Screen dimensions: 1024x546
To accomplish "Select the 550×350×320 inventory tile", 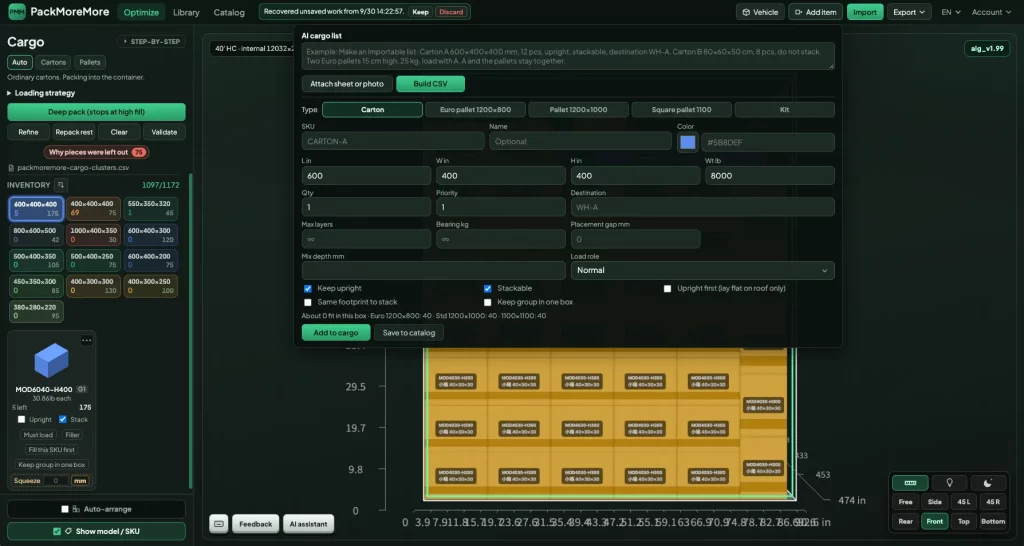I will coord(150,209).
